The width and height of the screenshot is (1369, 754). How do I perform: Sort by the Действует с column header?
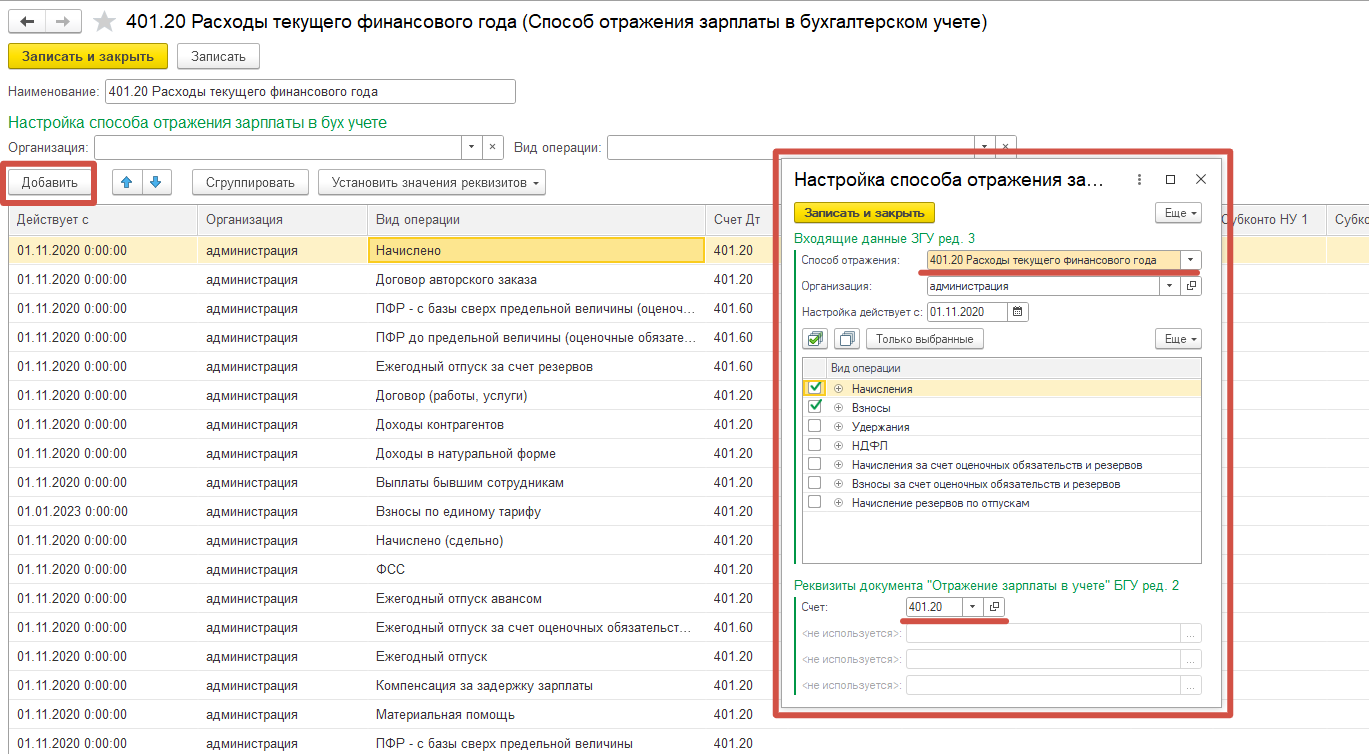[x=104, y=220]
